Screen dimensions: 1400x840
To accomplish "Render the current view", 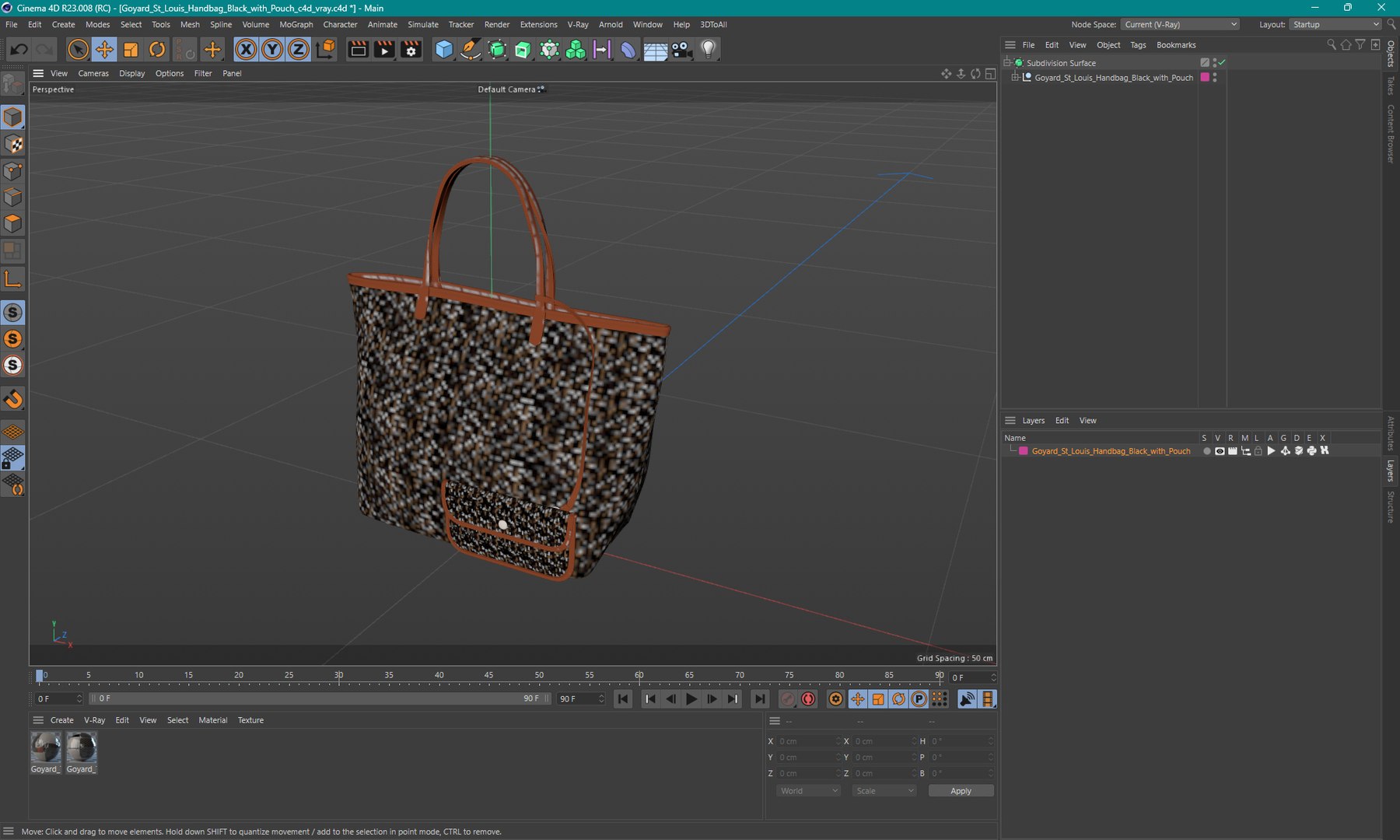I will click(x=358, y=50).
